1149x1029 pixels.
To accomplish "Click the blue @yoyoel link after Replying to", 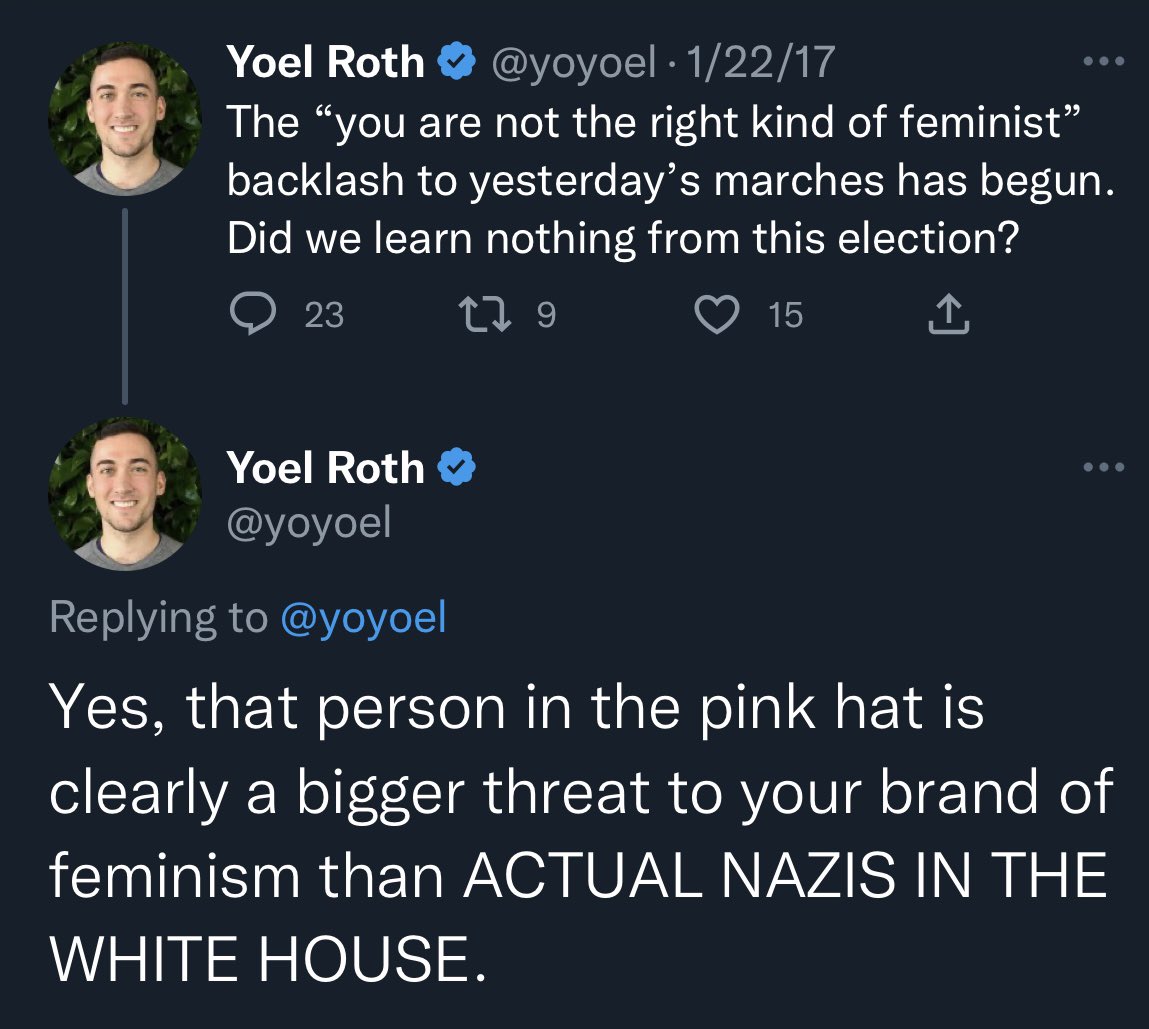I will click(x=363, y=618).
